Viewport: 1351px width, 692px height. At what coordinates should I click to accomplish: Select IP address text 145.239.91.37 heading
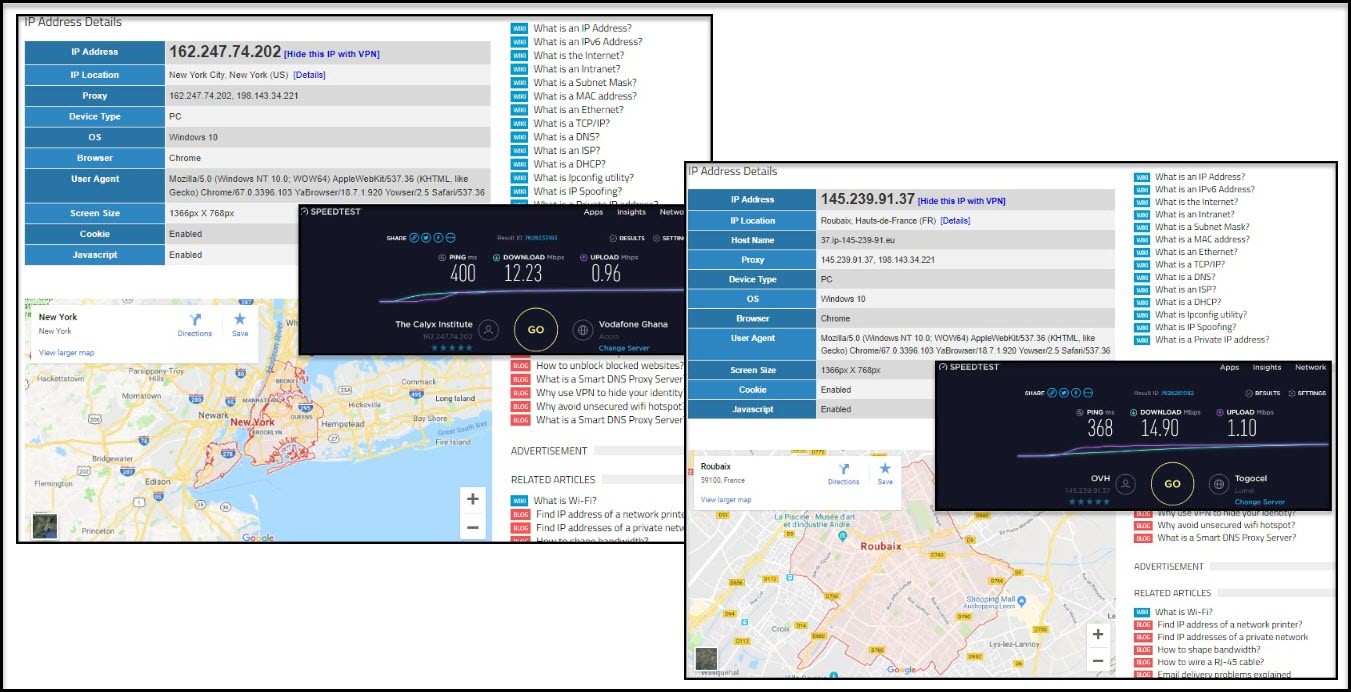point(867,200)
